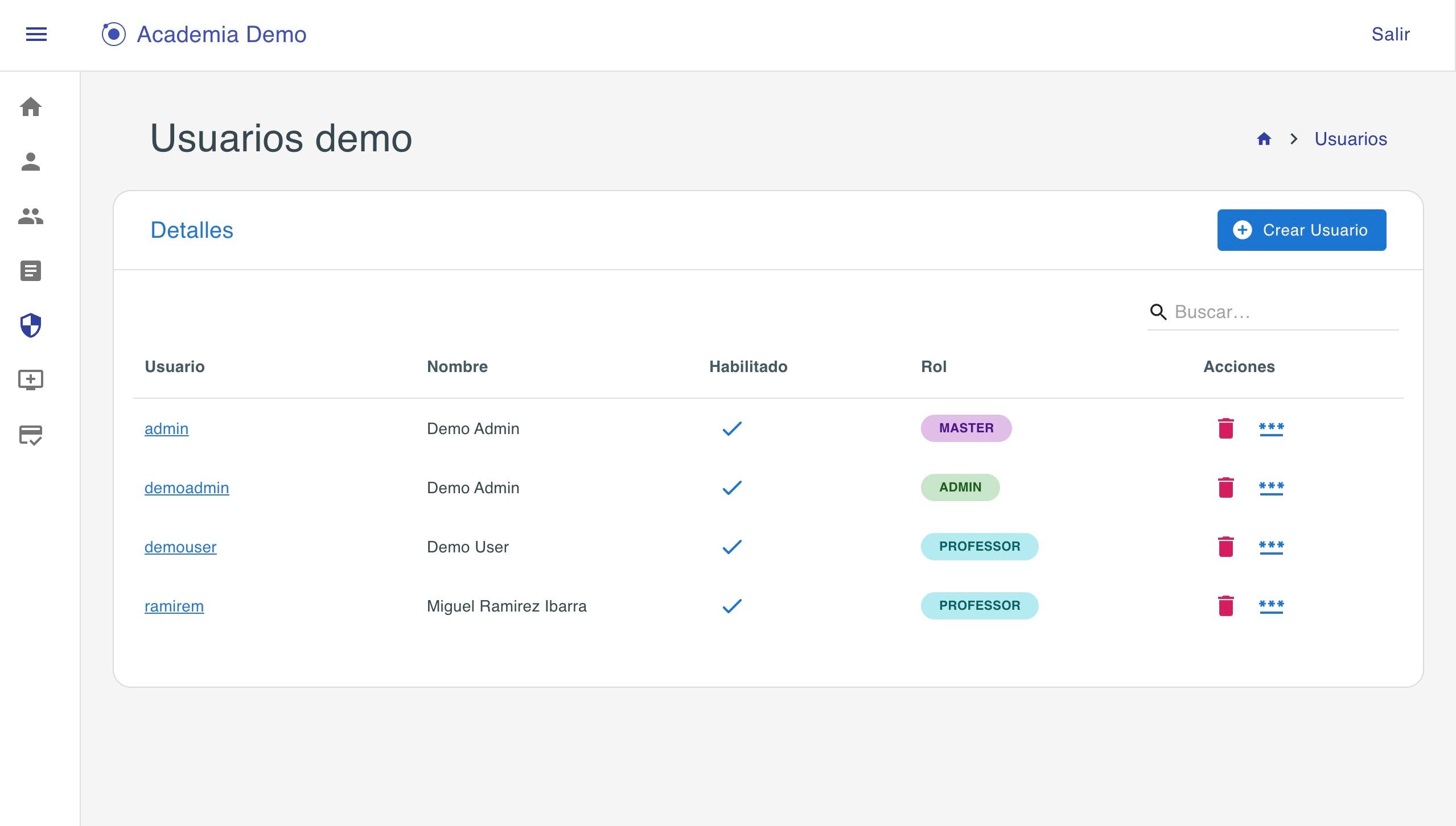The height and width of the screenshot is (826, 1456).
Task: Delete the ramirem user with trash icon
Action: pos(1225,606)
